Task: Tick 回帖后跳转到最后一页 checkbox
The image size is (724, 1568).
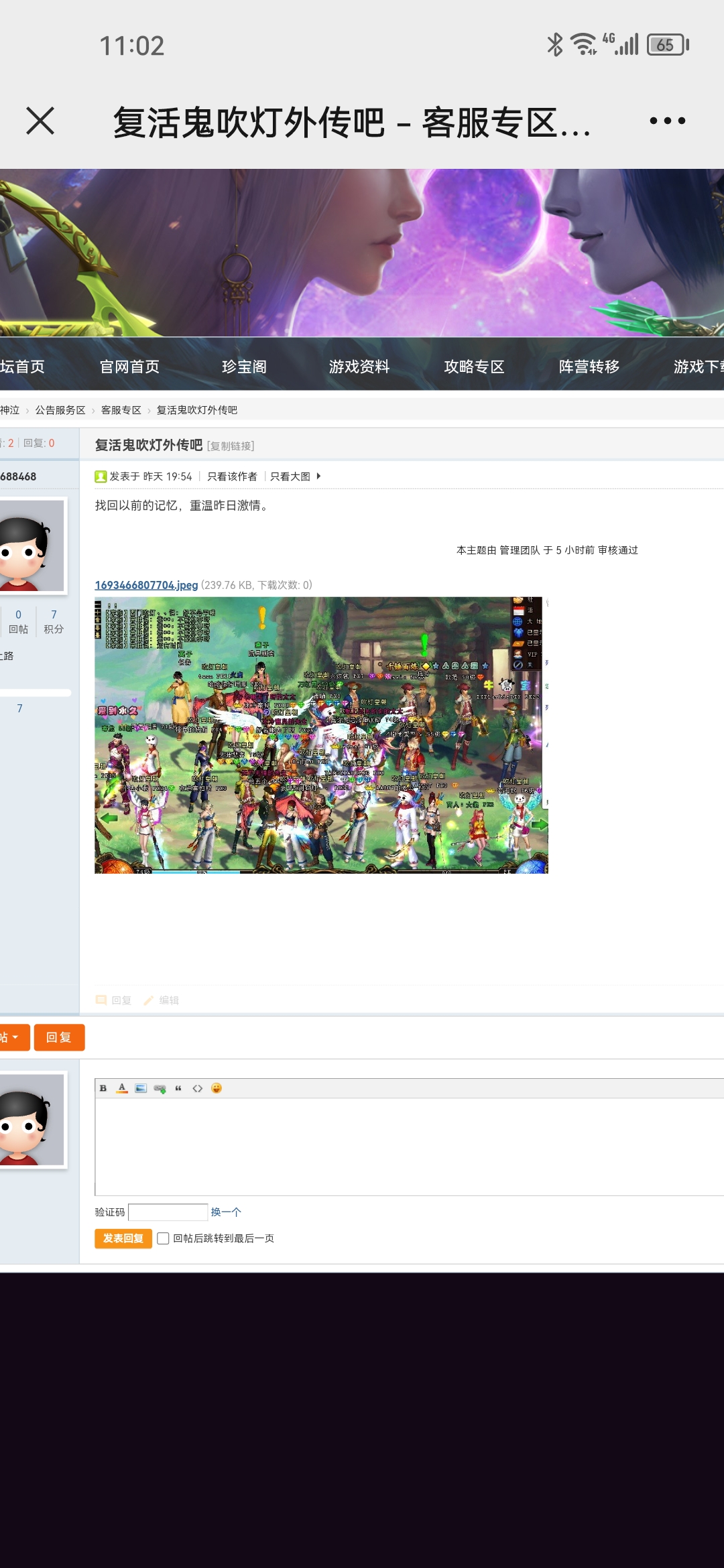Action: tap(163, 1238)
